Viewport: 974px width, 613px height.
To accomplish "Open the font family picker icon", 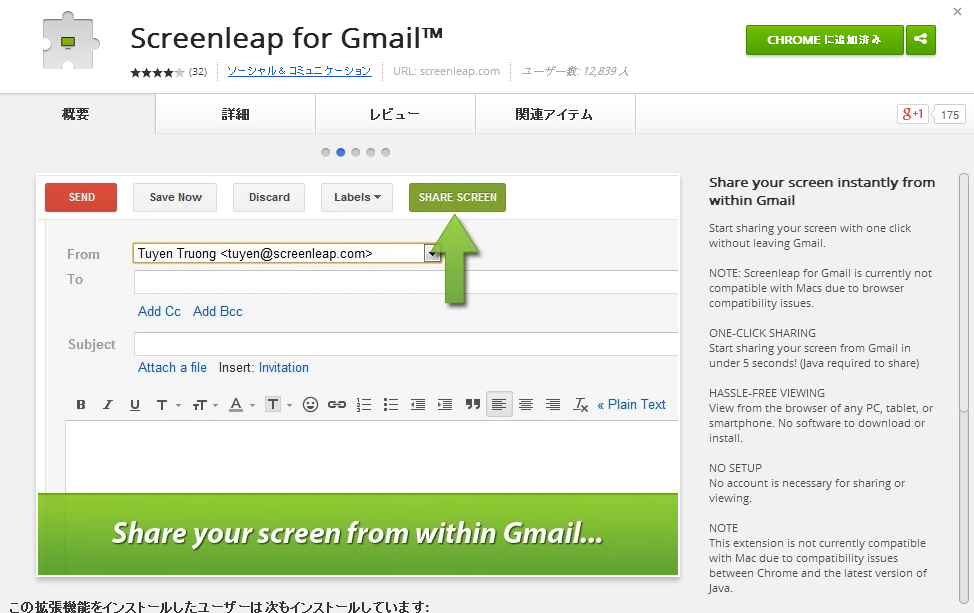I will pos(162,405).
